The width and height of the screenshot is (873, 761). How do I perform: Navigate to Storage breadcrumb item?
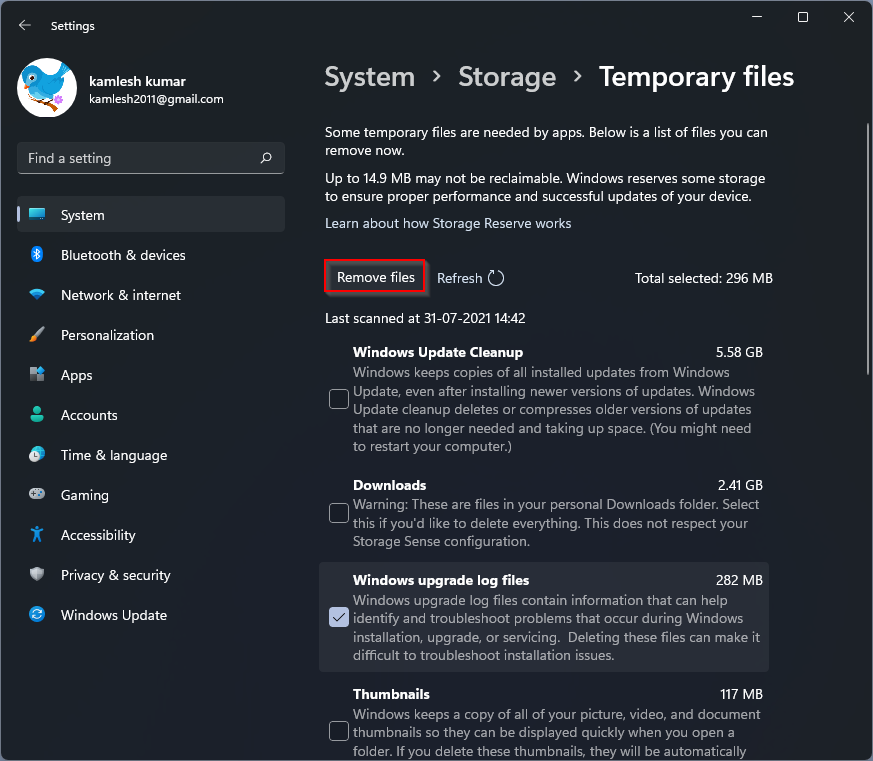point(507,77)
